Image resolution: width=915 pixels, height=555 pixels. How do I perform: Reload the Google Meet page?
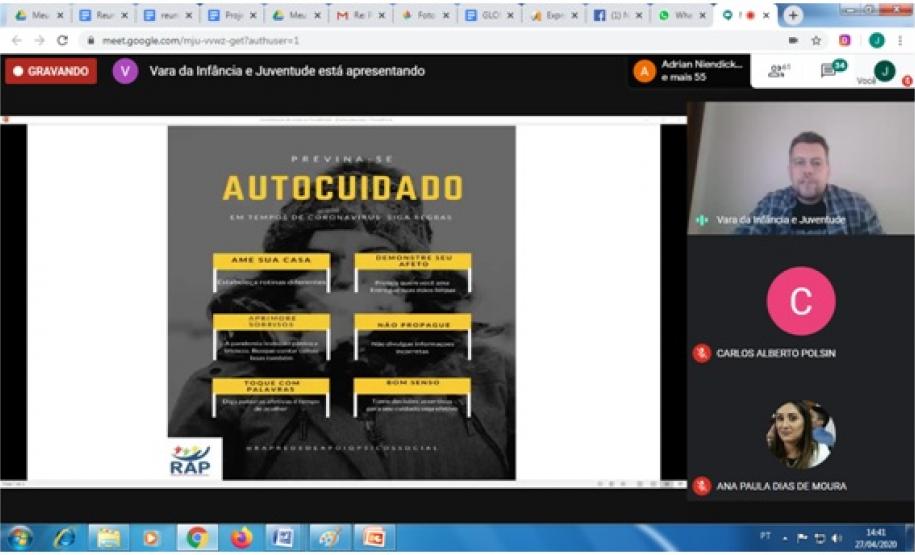point(62,40)
